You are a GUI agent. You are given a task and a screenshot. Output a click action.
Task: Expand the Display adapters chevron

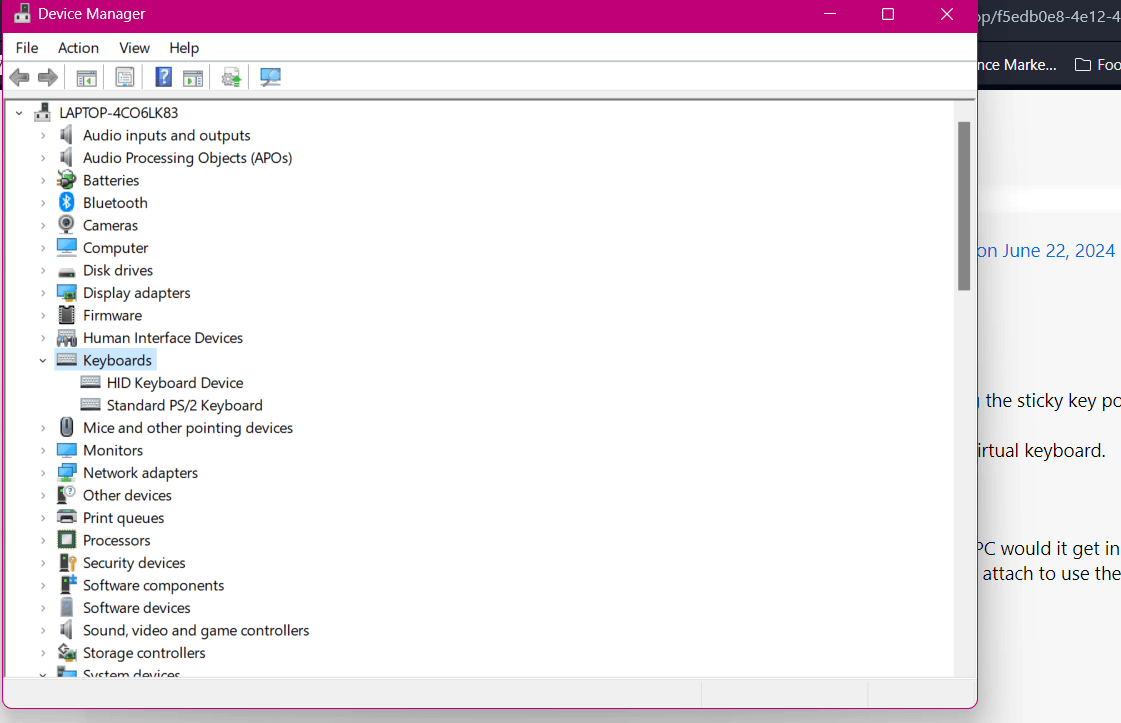click(43, 293)
